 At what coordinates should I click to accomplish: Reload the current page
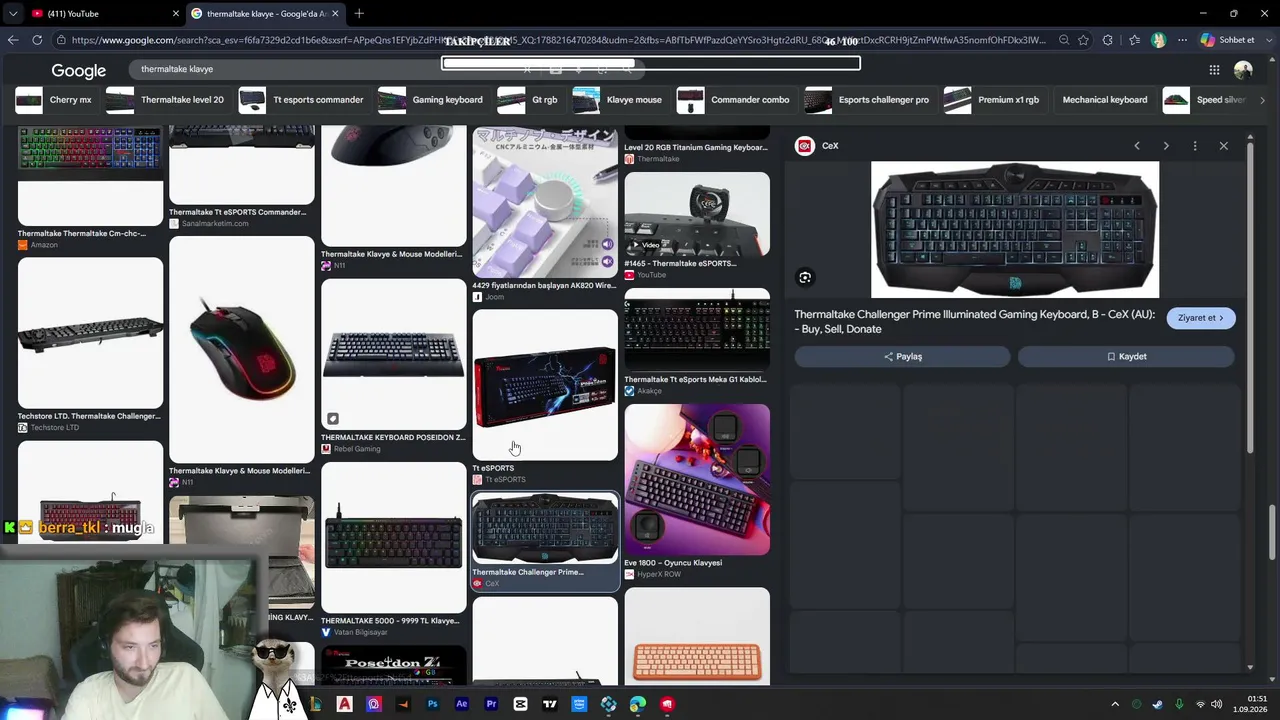(x=37, y=40)
